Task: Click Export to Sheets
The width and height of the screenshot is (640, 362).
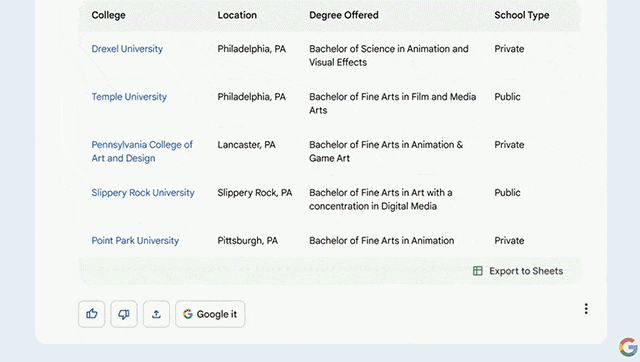Action: click(518, 271)
